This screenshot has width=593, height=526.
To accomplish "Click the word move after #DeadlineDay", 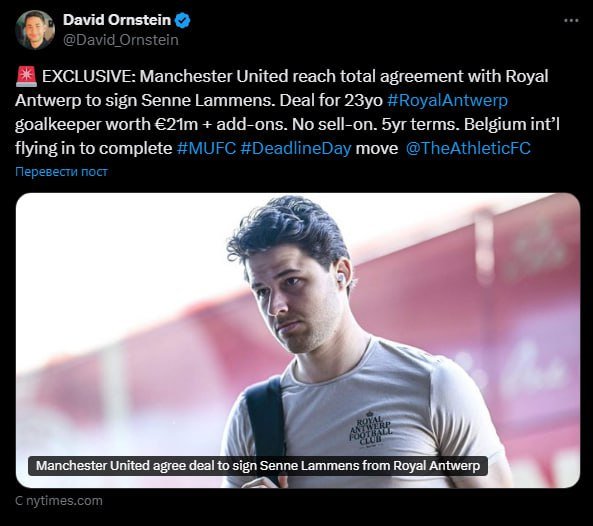I will [377, 149].
